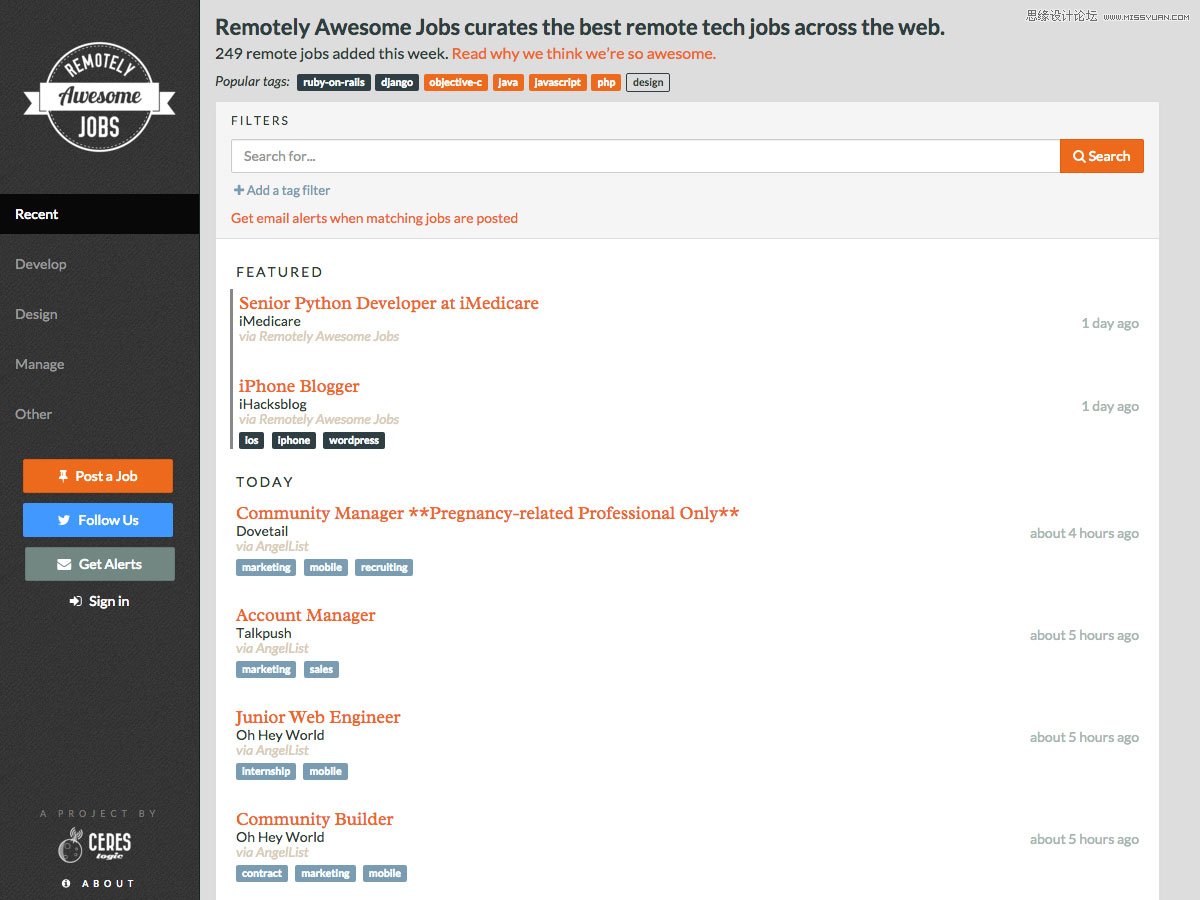Click the orange Search button

[1102, 156]
